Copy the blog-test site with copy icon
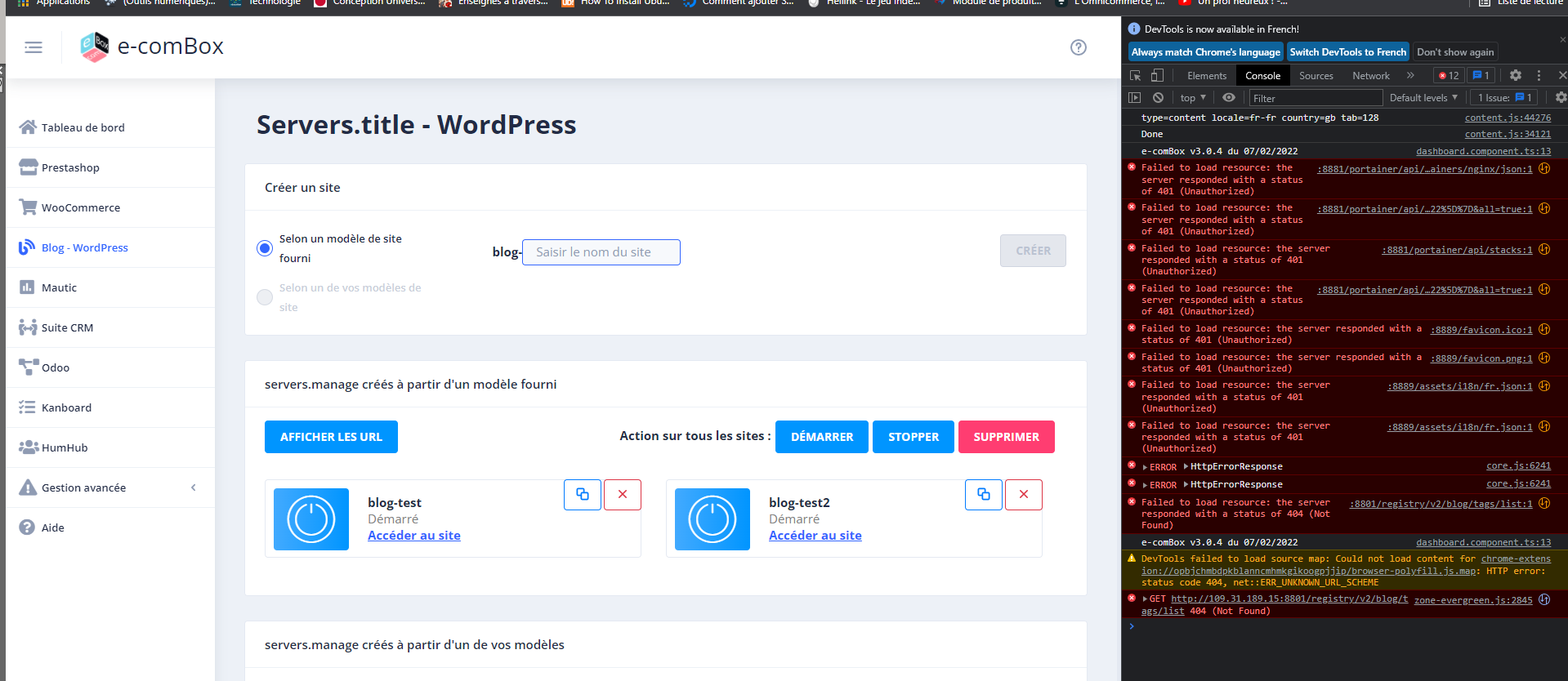This screenshot has height=681, width=1568. tap(583, 495)
